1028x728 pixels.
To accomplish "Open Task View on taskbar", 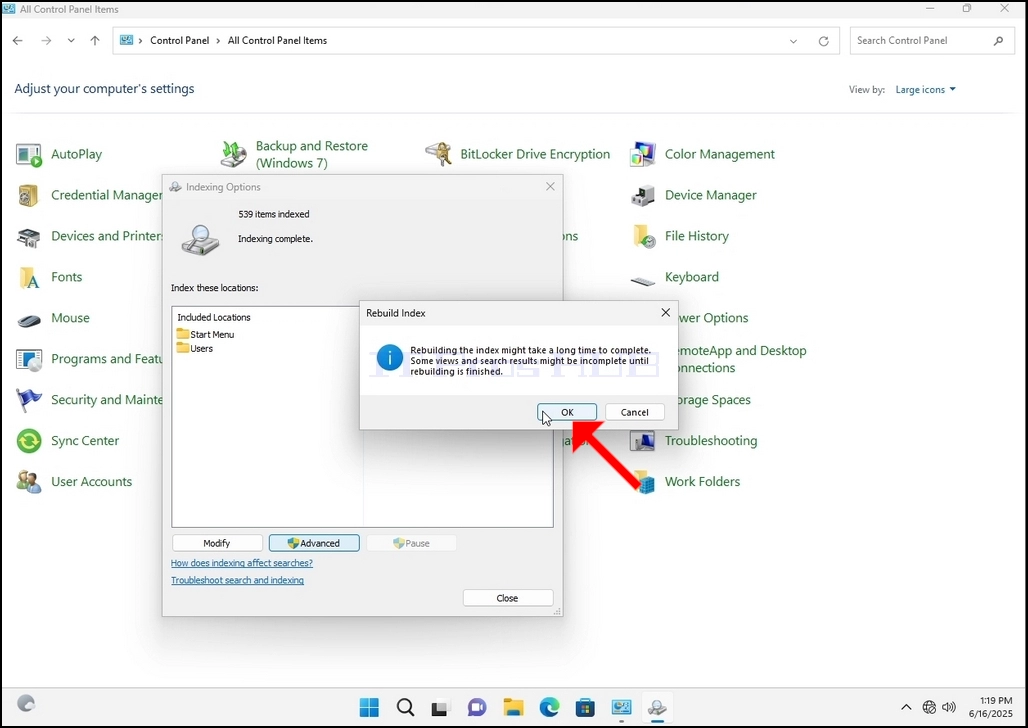I will 441,708.
